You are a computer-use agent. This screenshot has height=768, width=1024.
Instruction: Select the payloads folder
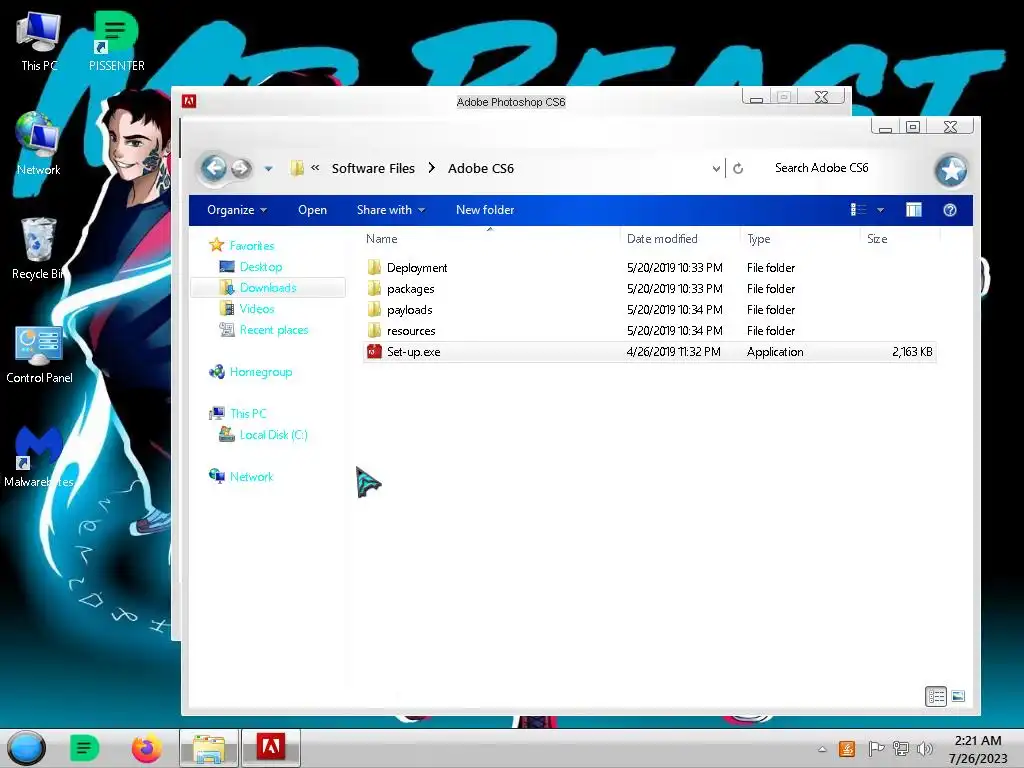(409, 310)
